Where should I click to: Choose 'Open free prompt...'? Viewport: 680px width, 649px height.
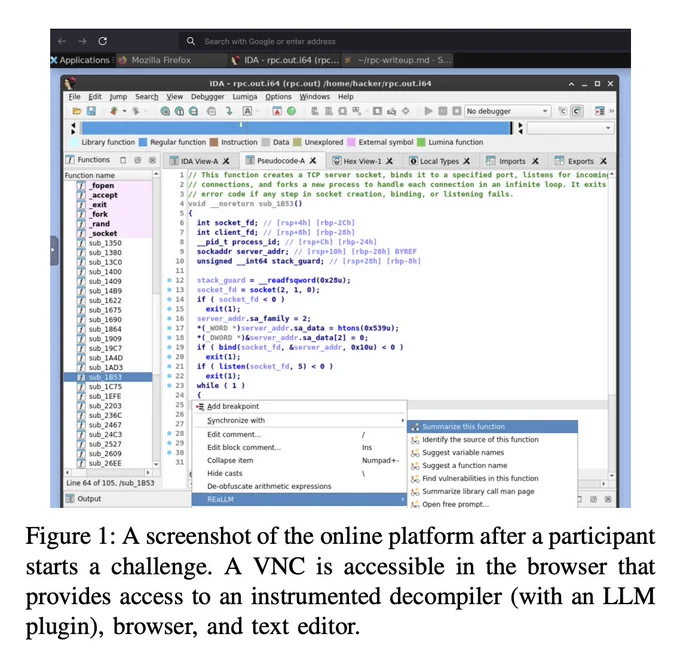point(493,505)
